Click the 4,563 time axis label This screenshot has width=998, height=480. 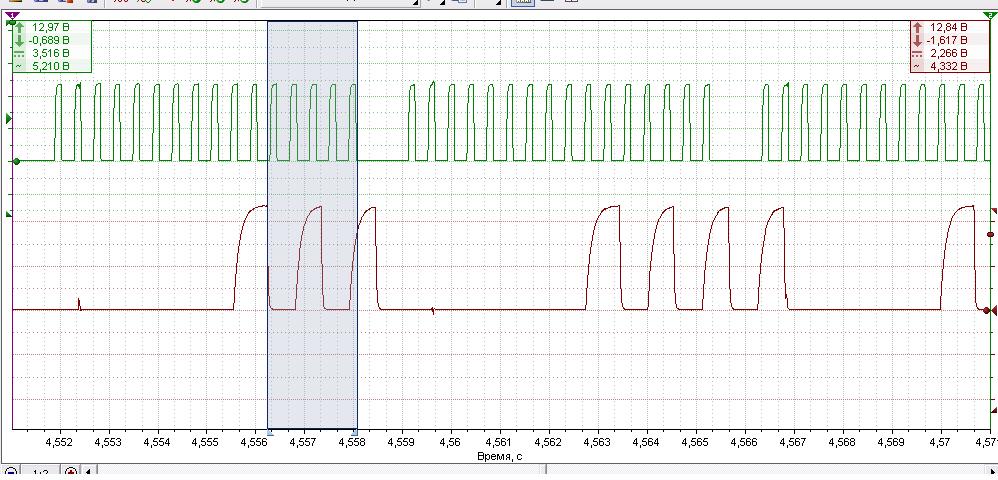click(597, 442)
